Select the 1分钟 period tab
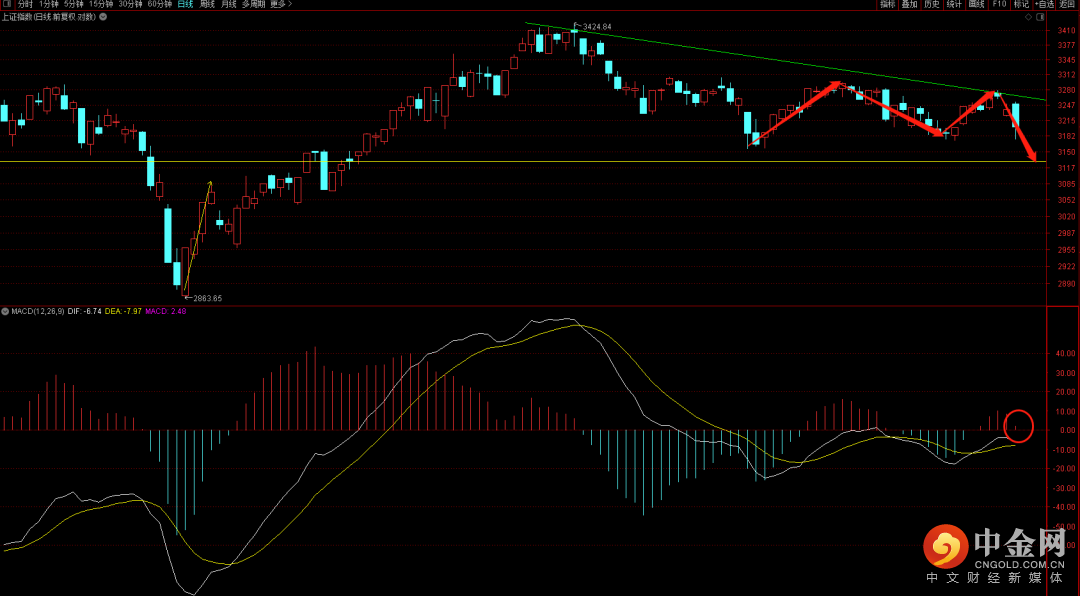This screenshot has height=596, width=1080. [49, 4]
